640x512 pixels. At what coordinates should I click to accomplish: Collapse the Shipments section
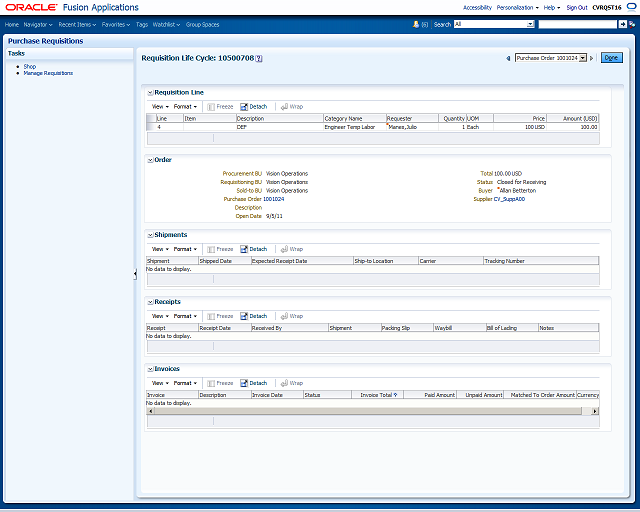(150, 235)
